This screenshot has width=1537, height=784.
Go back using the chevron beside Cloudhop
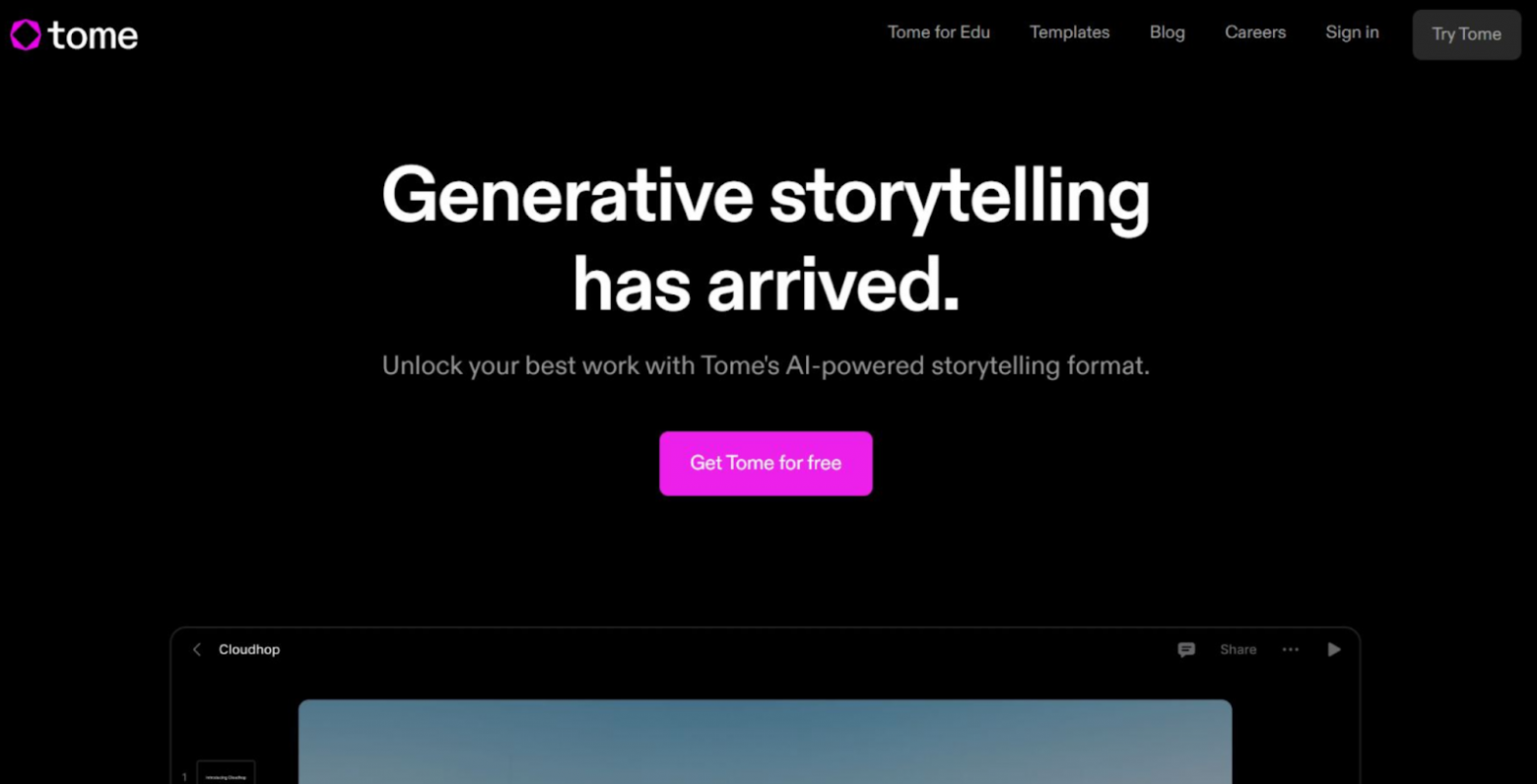(196, 649)
